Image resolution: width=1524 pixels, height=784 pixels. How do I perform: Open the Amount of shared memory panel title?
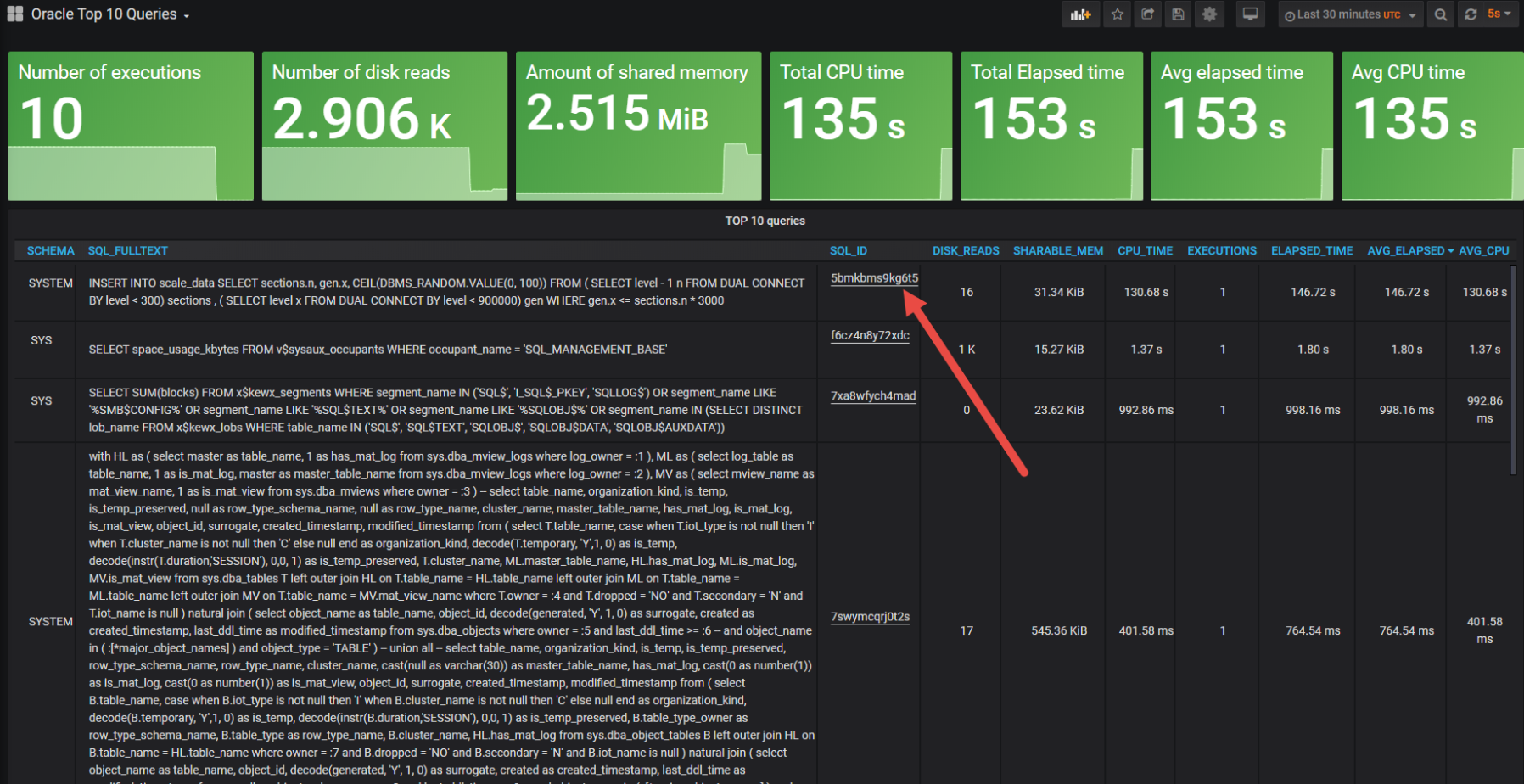tap(636, 73)
